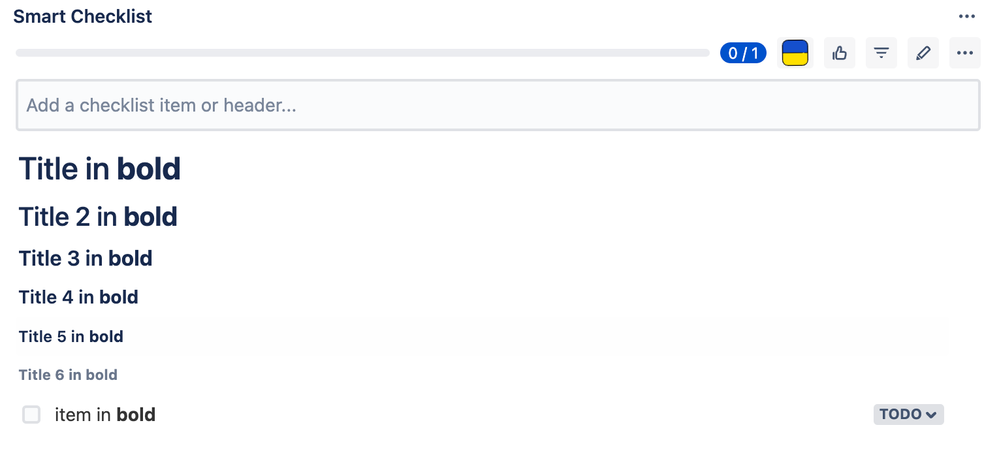This screenshot has height=466, width=999.
Task: Select the 'Title in bold' header
Action: tap(99, 169)
